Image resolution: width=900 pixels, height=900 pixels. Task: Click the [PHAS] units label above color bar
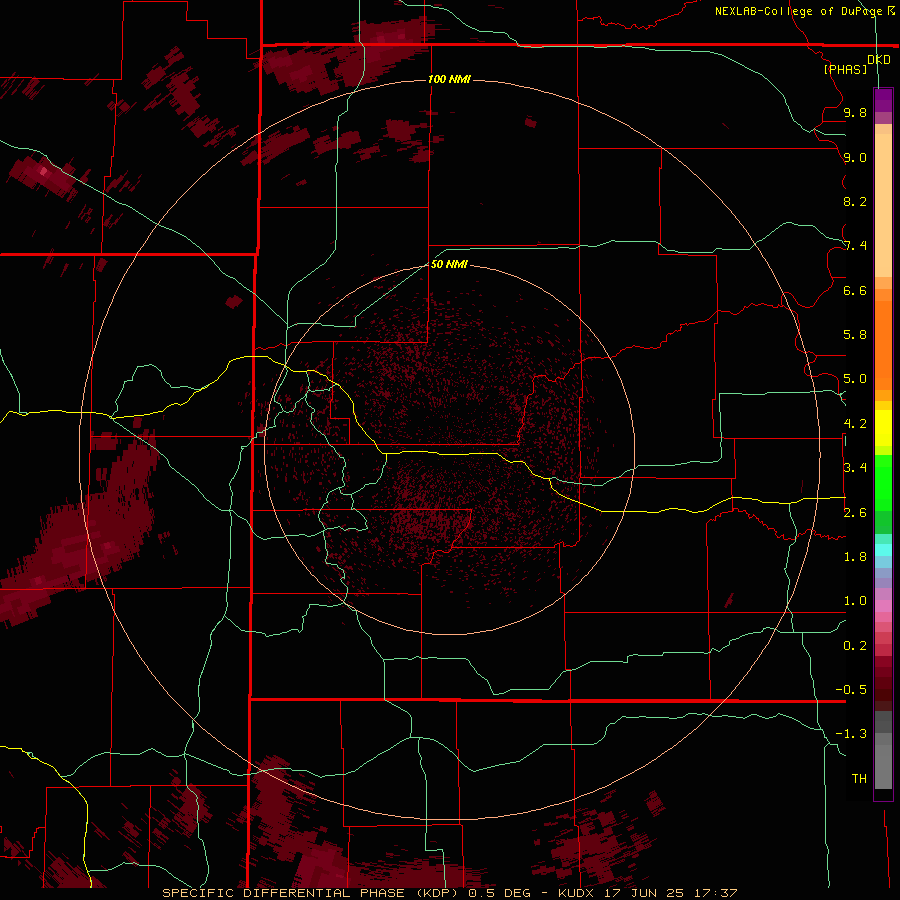point(845,69)
